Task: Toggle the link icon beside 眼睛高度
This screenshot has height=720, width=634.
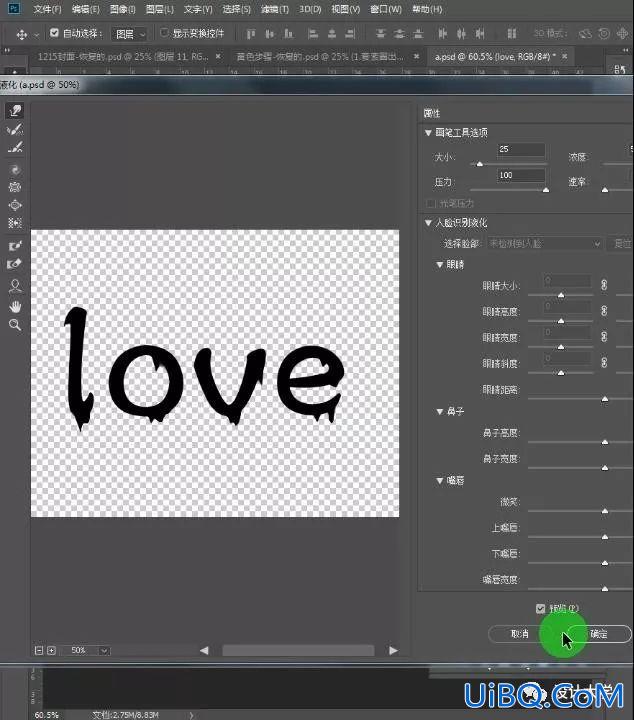Action: pos(604,311)
